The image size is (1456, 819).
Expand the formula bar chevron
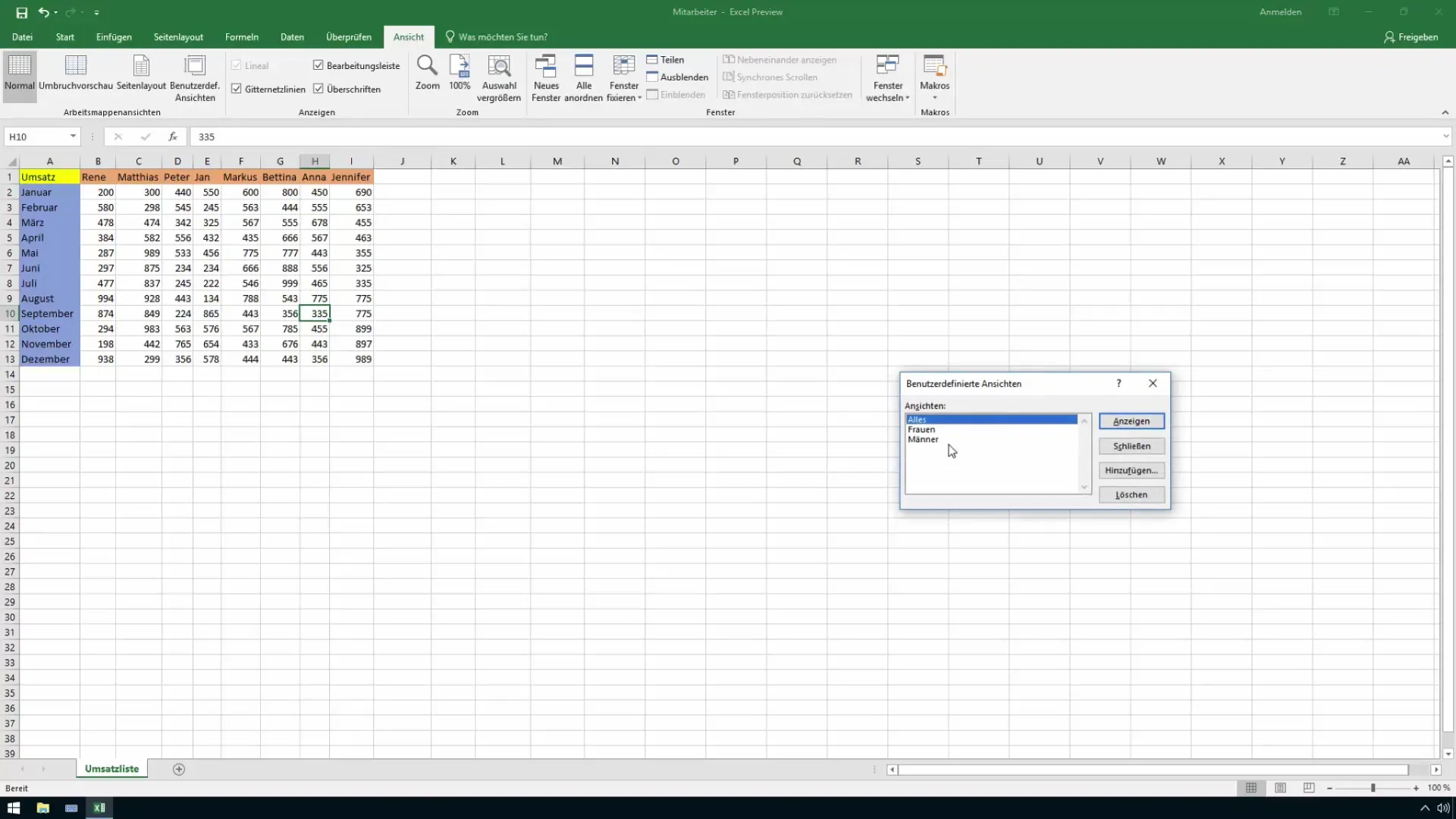click(1445, 136)
